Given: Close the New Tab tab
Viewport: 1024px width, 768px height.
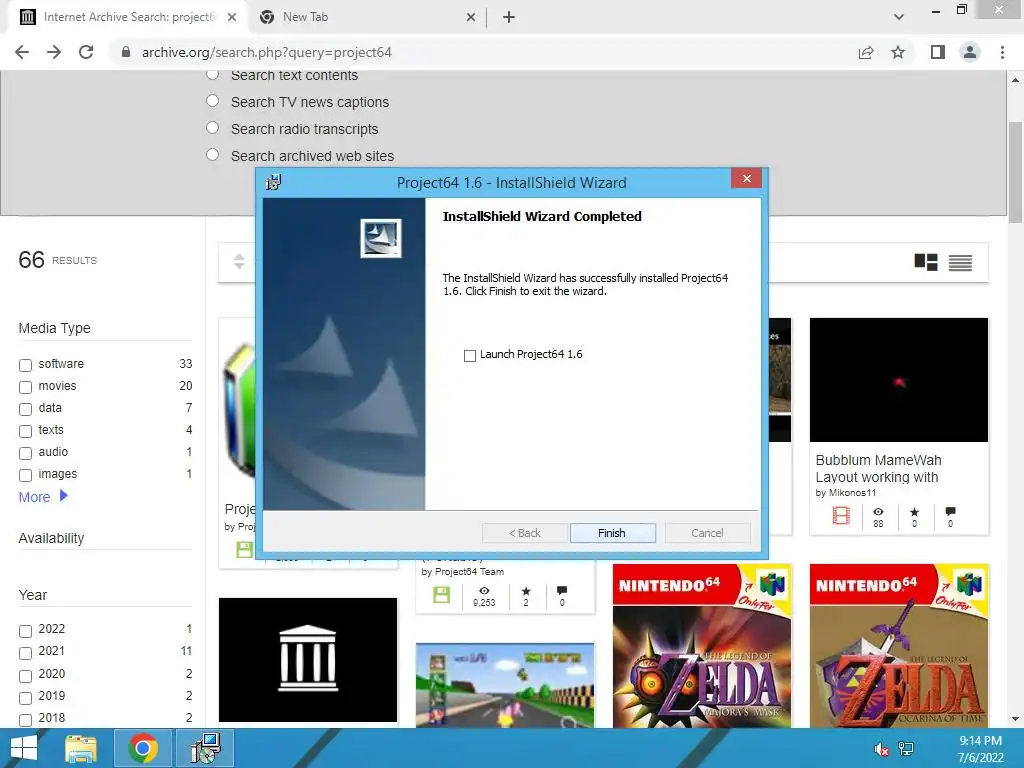Looking at the screenshot, I should coord(471,17).
